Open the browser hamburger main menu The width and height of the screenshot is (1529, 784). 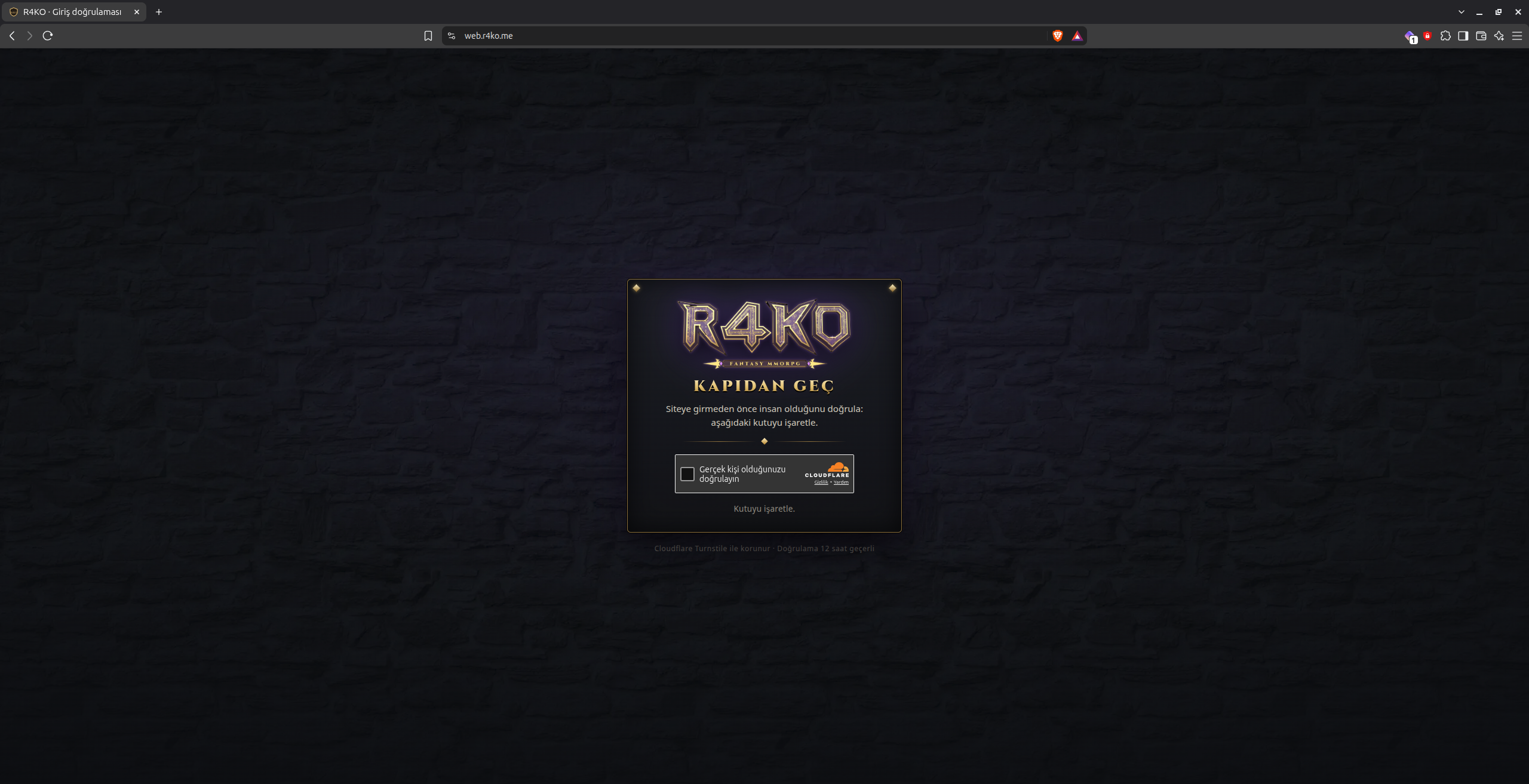[x=1517, y=36]
